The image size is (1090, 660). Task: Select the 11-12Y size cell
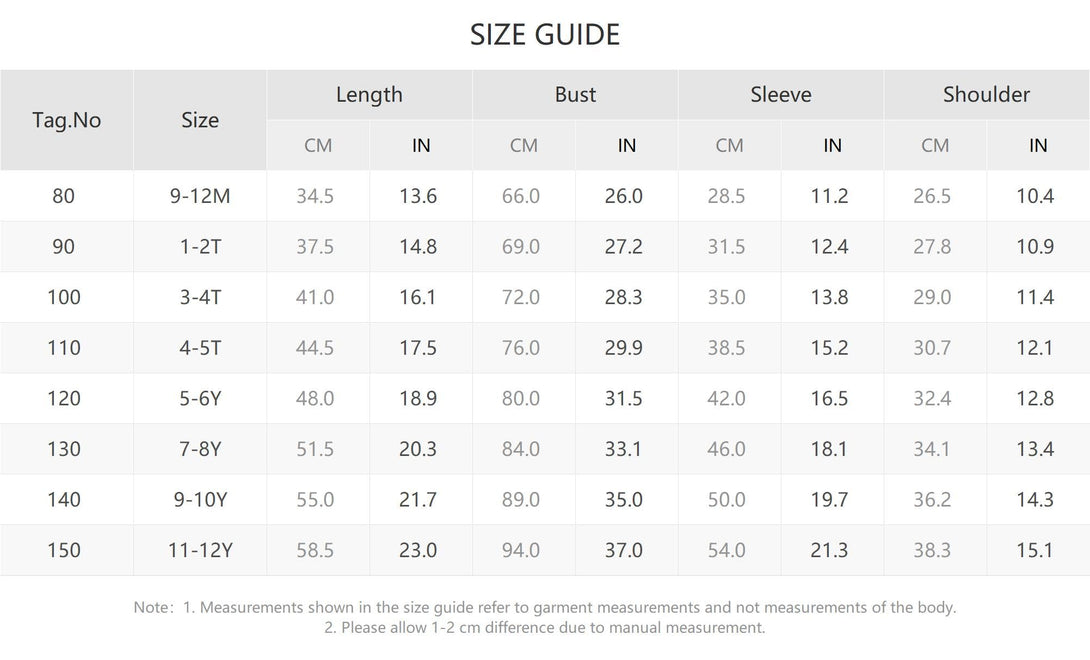(x=200, y=551)
